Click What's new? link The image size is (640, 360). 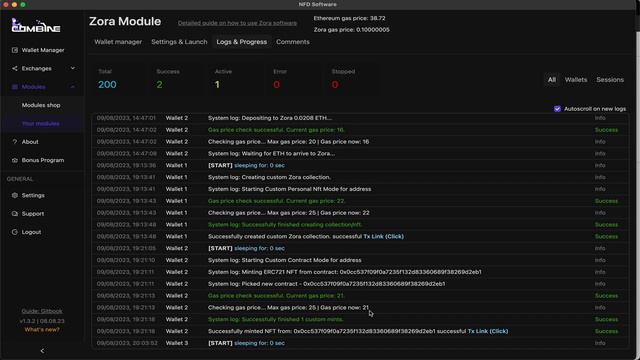click(x=42, y=329)
